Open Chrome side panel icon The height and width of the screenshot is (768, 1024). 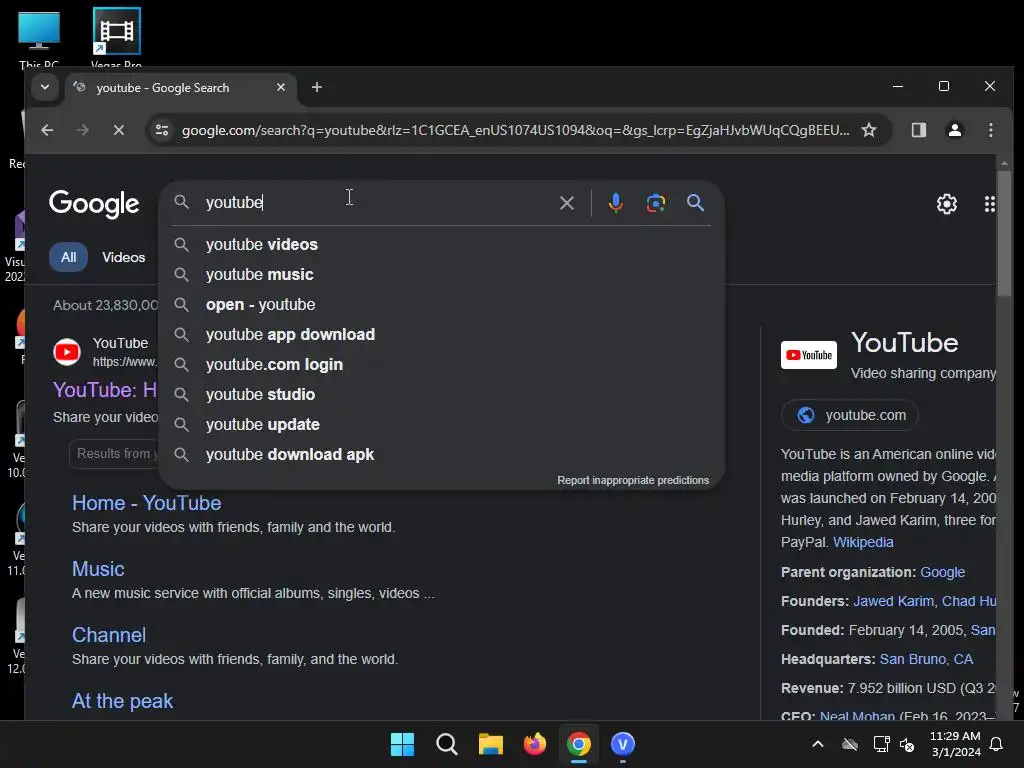[919, 130]
